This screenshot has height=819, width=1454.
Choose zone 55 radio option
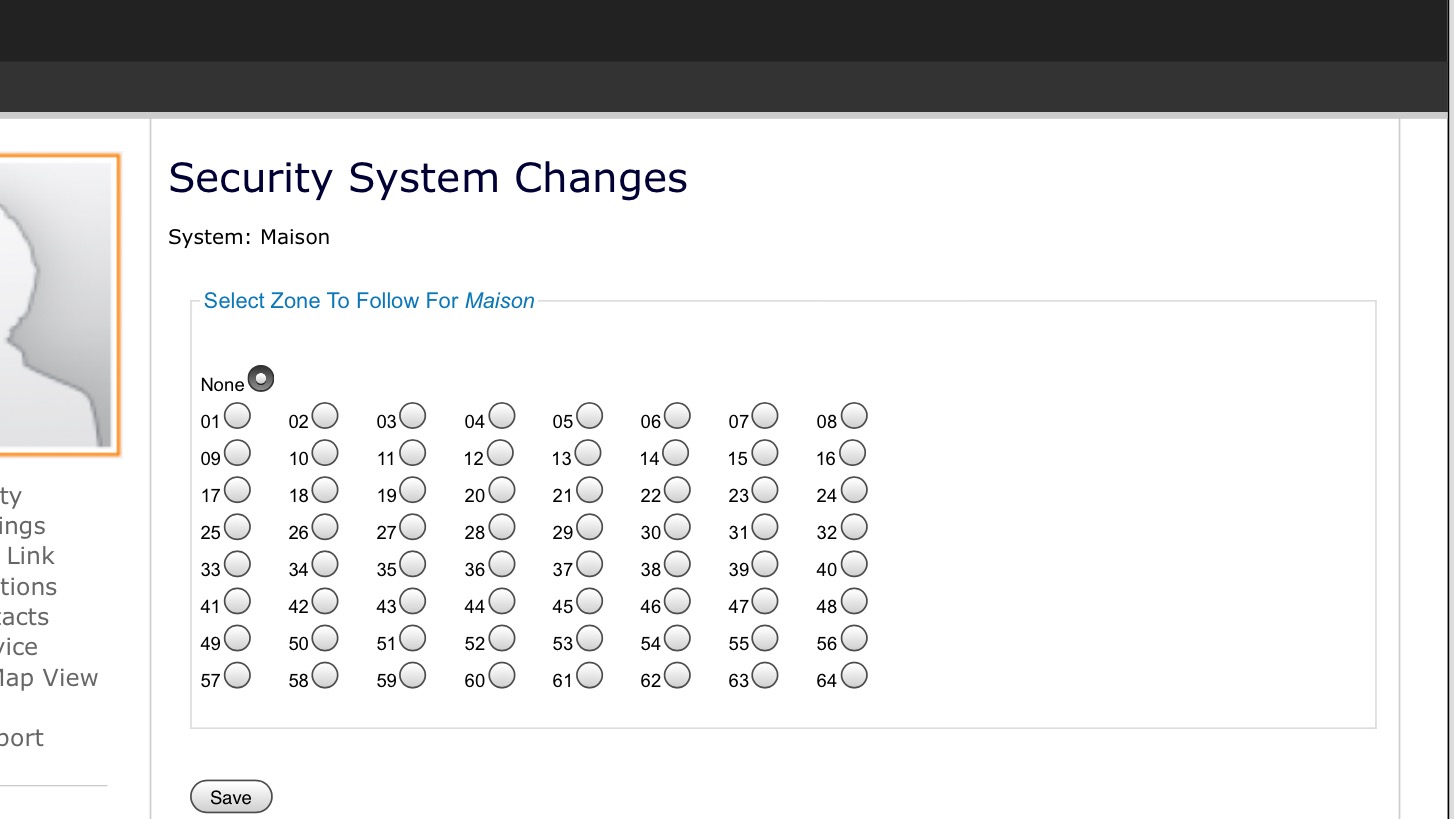pyautogui.click(x=765, y=638)
